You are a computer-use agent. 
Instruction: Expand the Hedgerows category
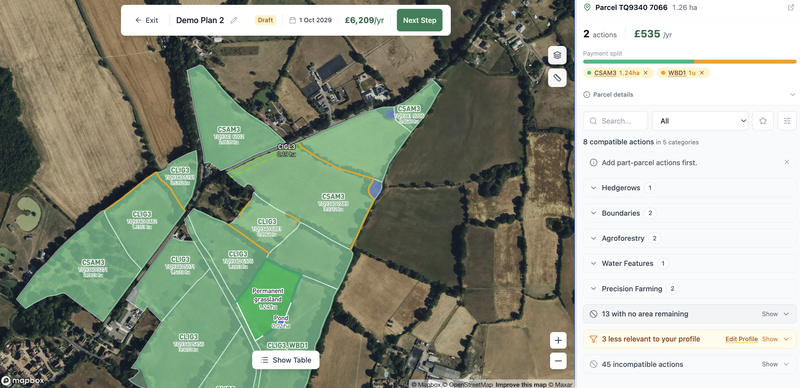690,188
